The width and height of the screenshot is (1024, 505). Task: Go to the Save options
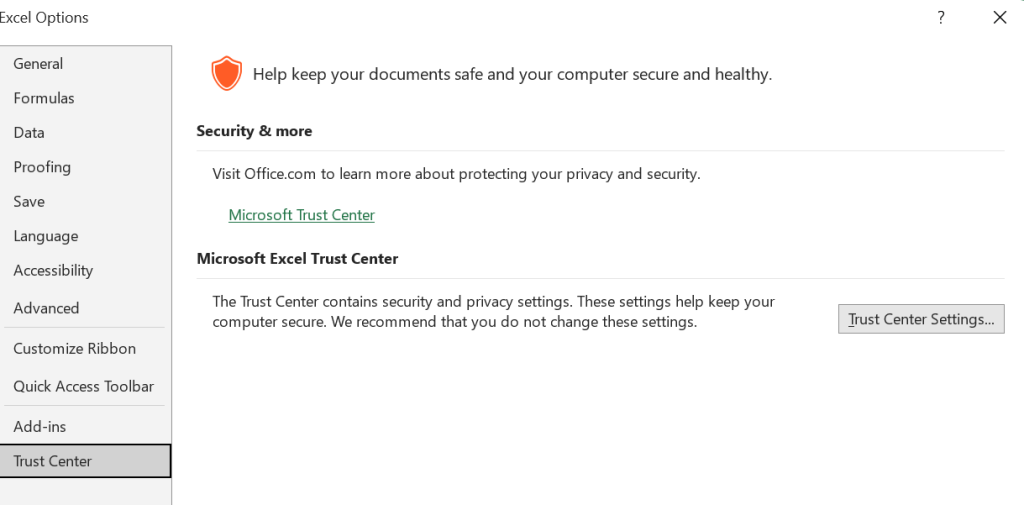click(29, 202)
